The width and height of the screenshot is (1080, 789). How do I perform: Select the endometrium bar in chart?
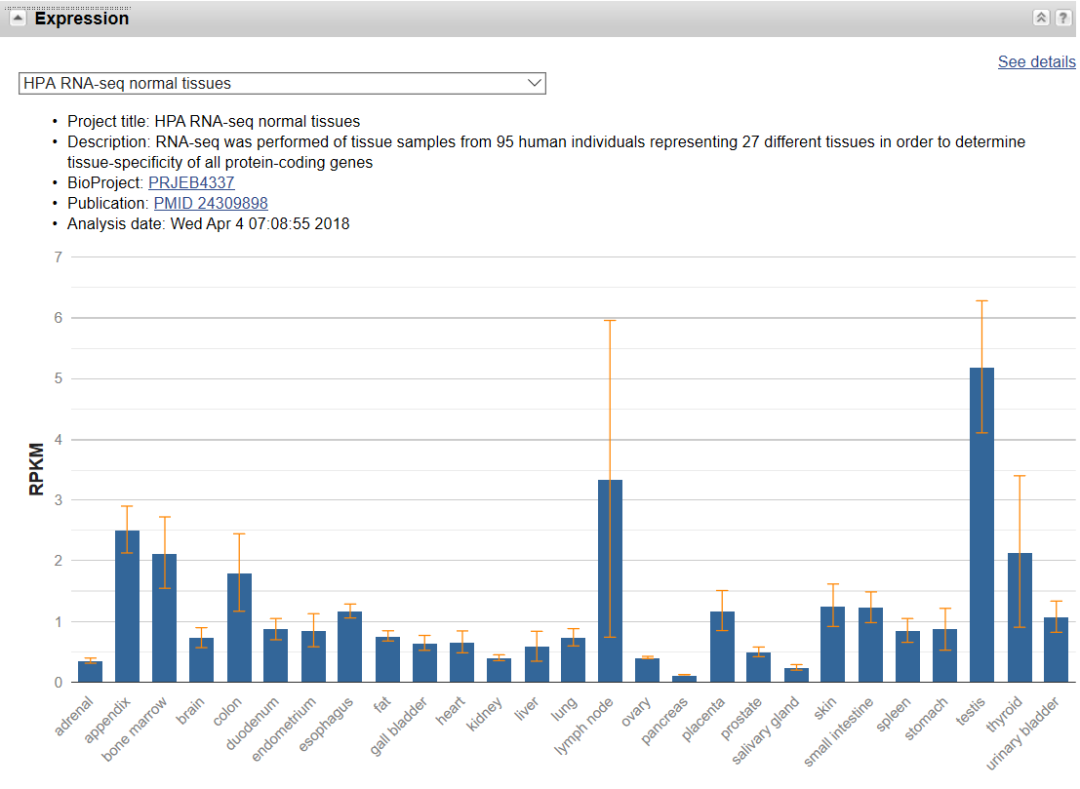click(313, 657)
